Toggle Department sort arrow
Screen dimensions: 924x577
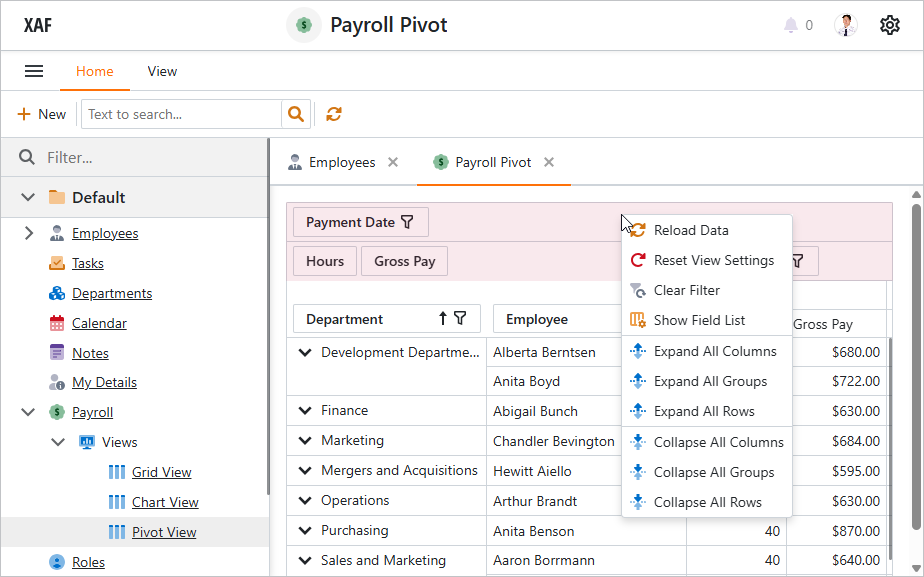443,319
